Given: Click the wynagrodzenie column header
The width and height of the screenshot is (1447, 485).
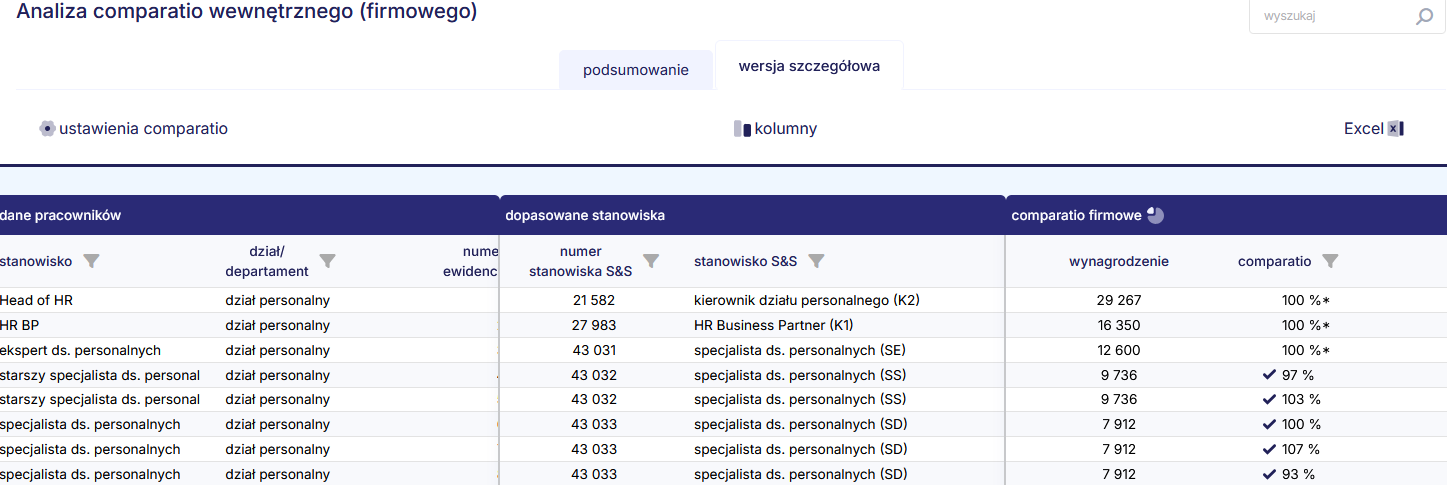Looking at the screenshot, I should point(1118,261).
